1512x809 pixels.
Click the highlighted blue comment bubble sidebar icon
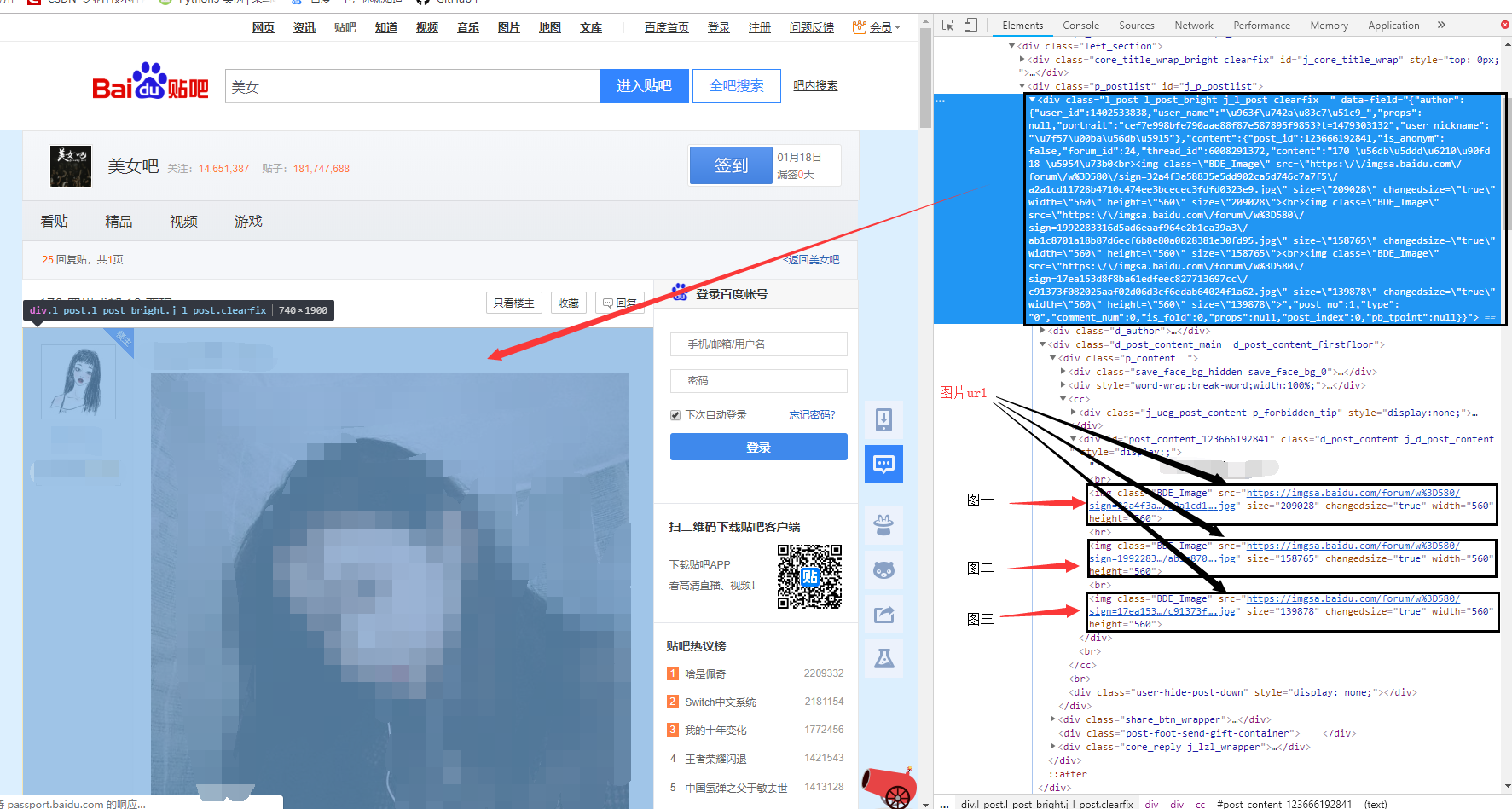tap(883, 465)
